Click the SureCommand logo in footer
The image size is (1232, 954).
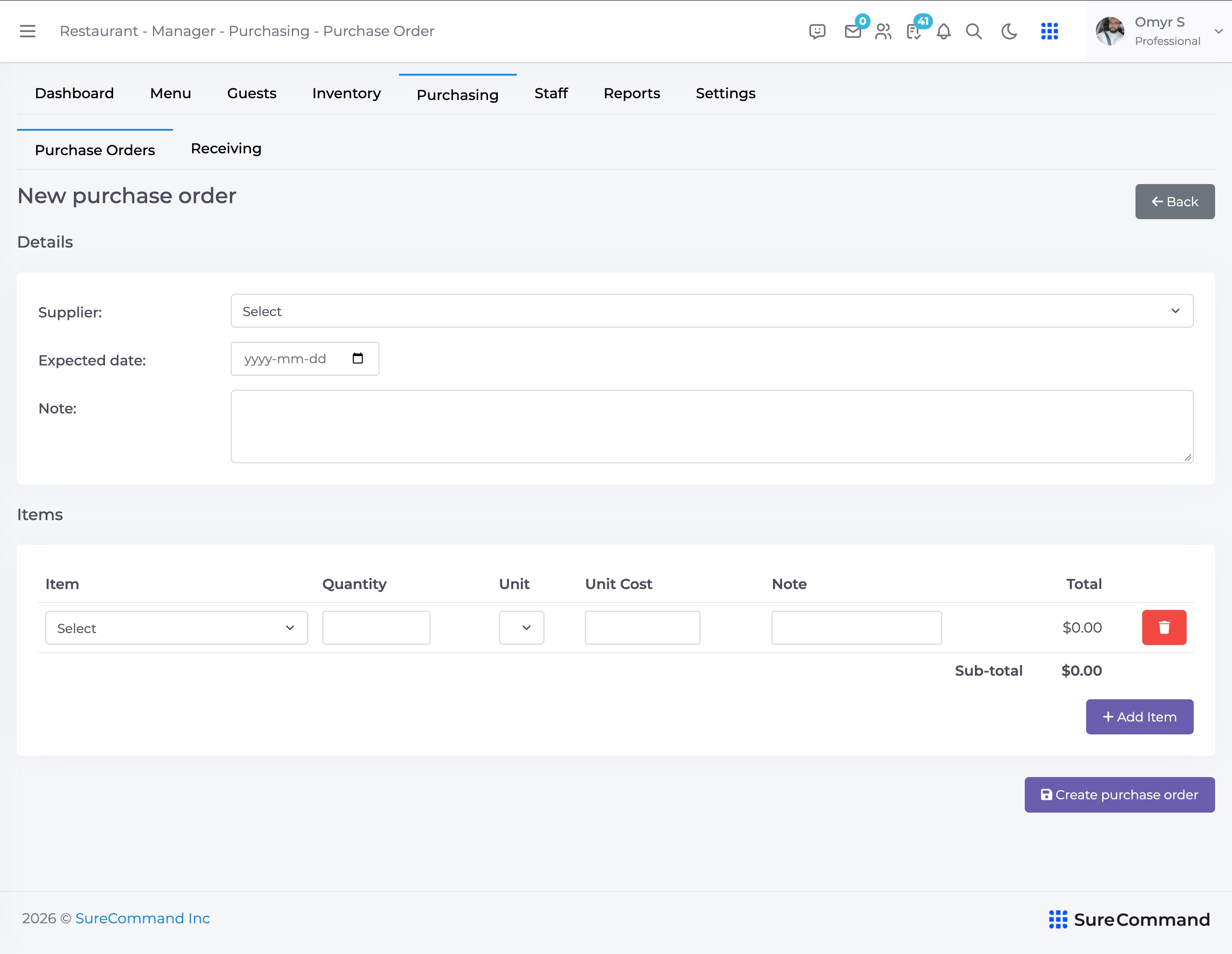coord(1129,920)
